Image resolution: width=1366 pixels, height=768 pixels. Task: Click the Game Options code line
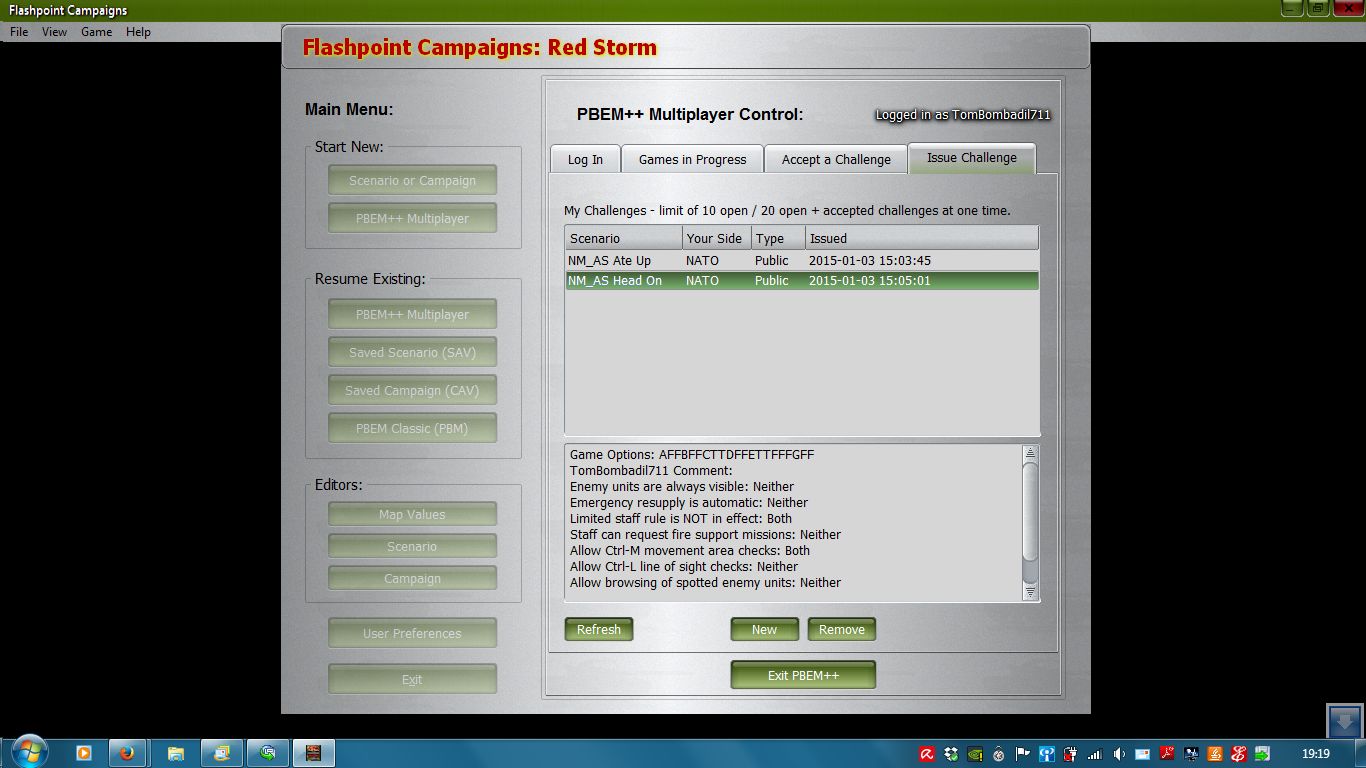[692, 455]
